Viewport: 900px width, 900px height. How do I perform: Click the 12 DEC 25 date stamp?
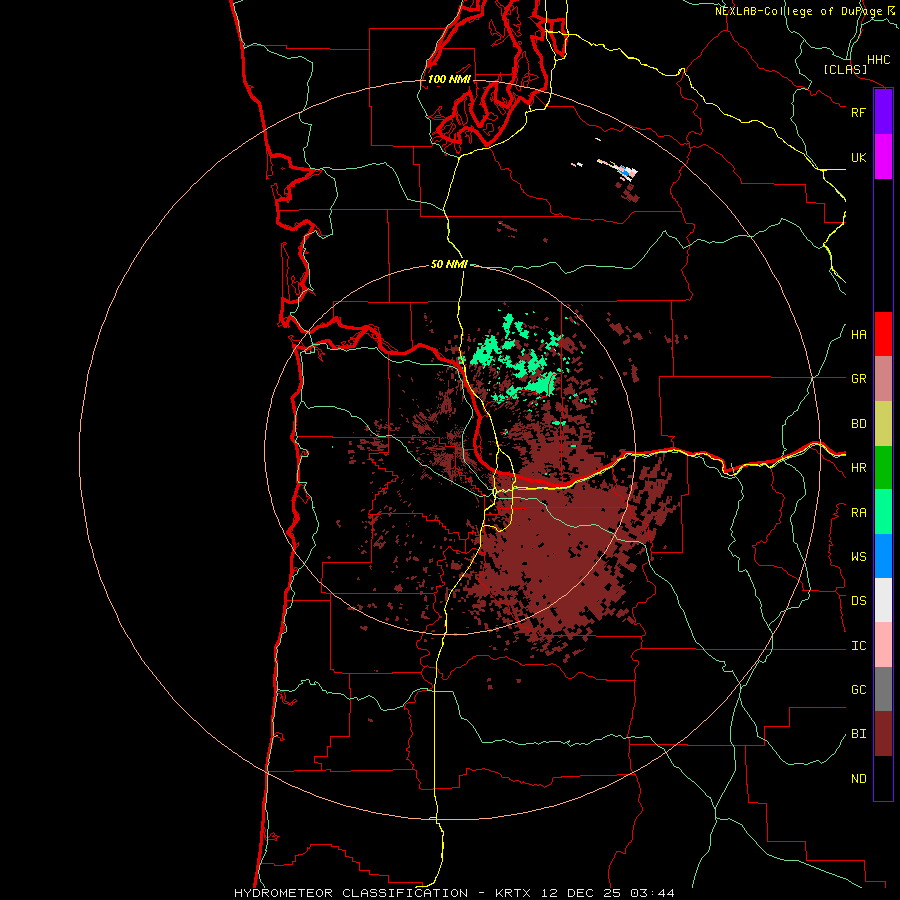pos(581,893)
